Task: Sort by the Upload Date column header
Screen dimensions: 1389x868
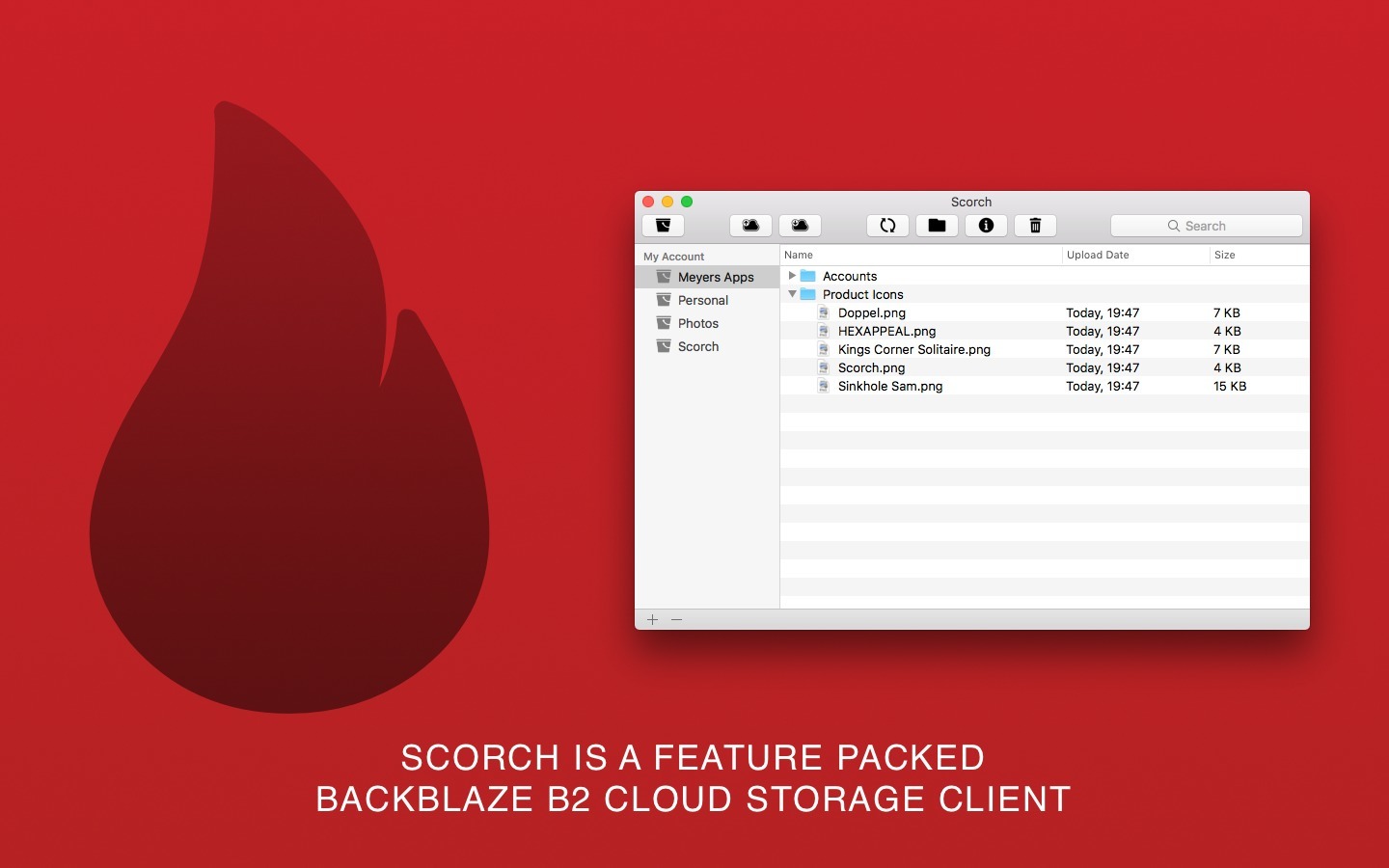Action: pos(1136,255)
